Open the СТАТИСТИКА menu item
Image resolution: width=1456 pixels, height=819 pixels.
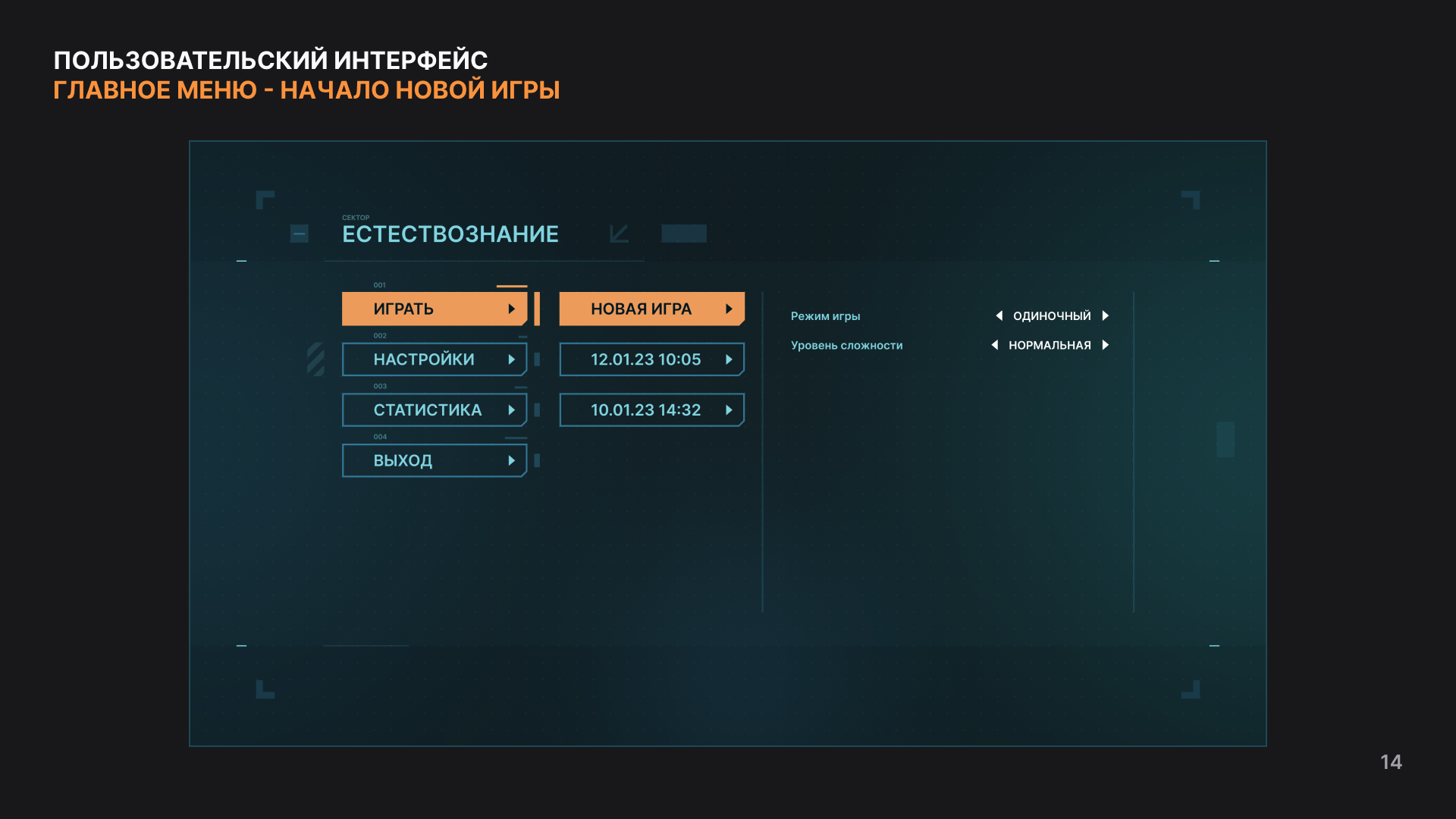[428, 410]
